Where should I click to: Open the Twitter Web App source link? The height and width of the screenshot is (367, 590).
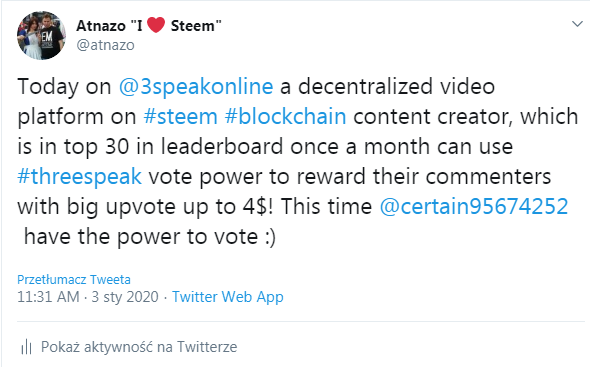coord(228,297)
